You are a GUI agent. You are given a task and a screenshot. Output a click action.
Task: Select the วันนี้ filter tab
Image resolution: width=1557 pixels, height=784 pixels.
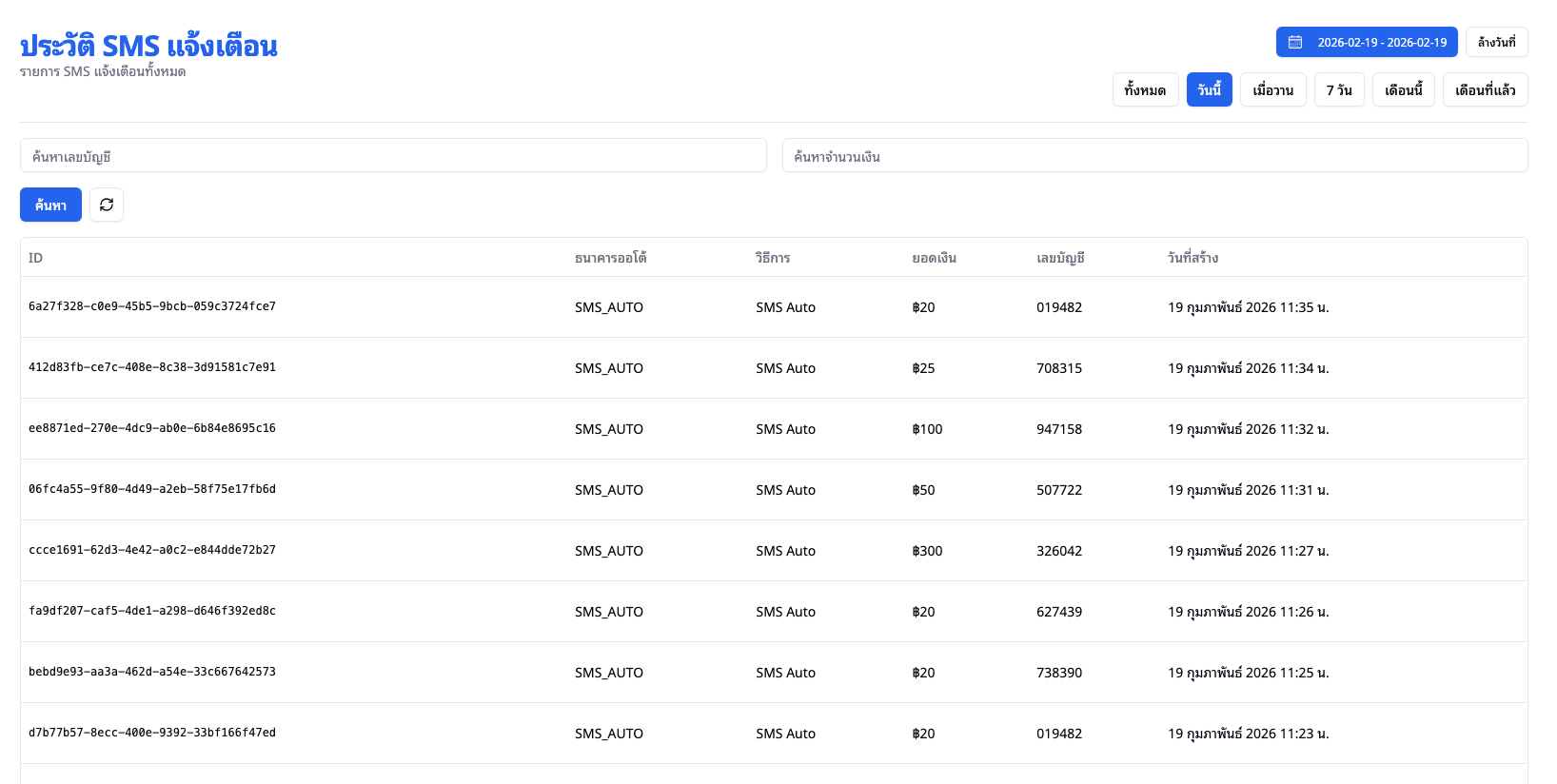(x=1209, y=89)
